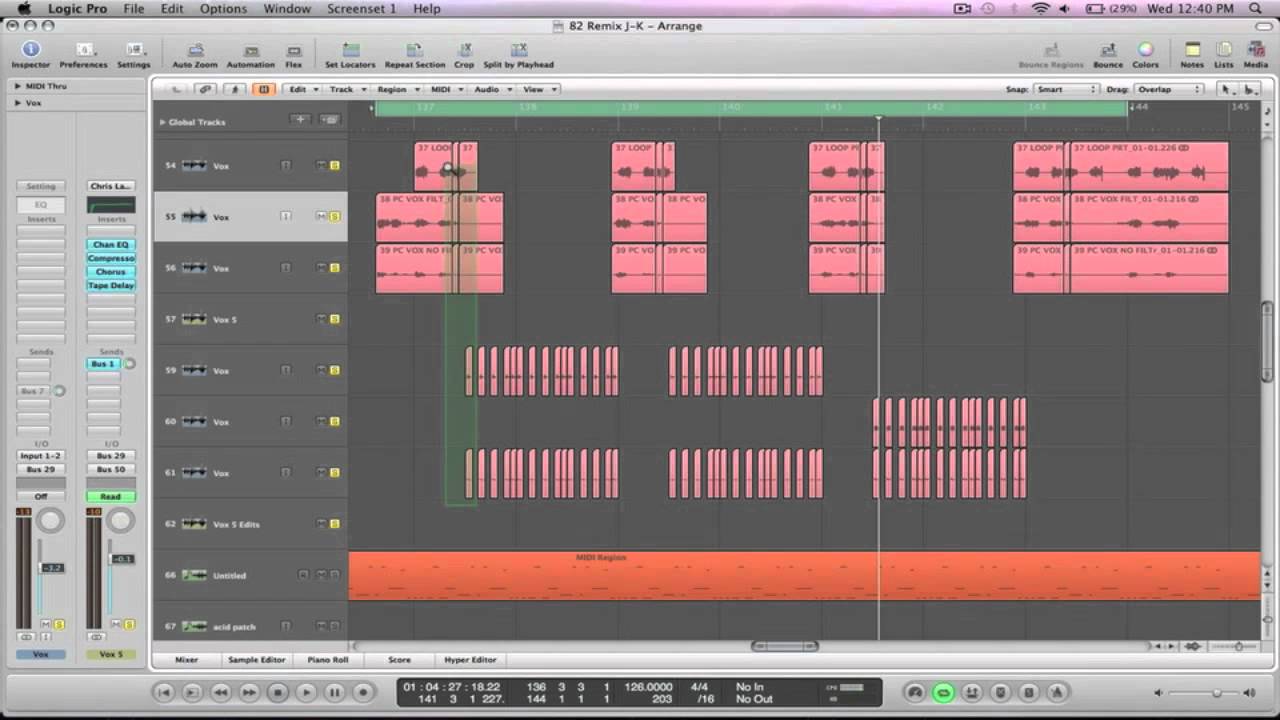Toggle the green Cycle mode button

pos(942,692)
